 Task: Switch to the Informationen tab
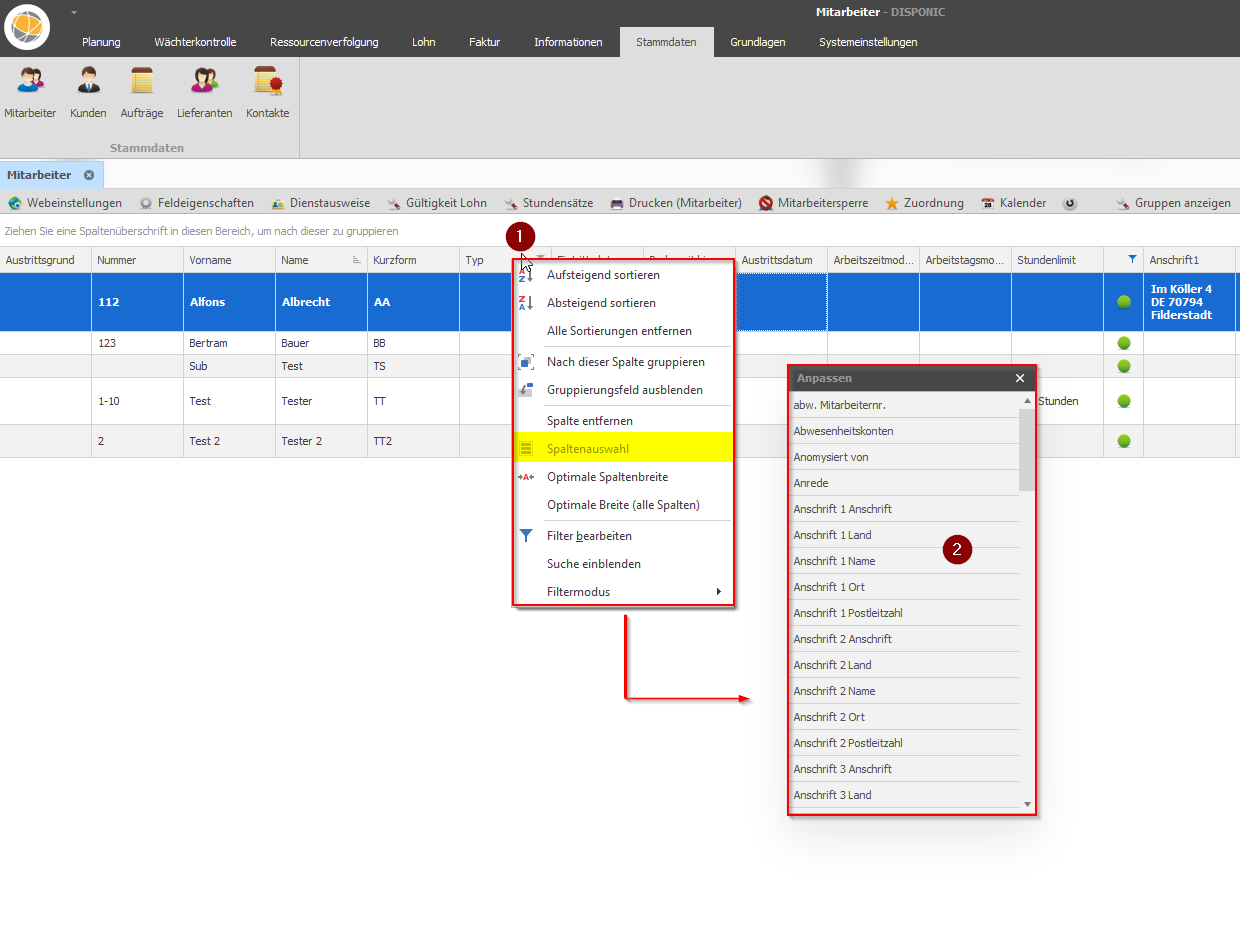pyautogui.click(x=568, y=42)
